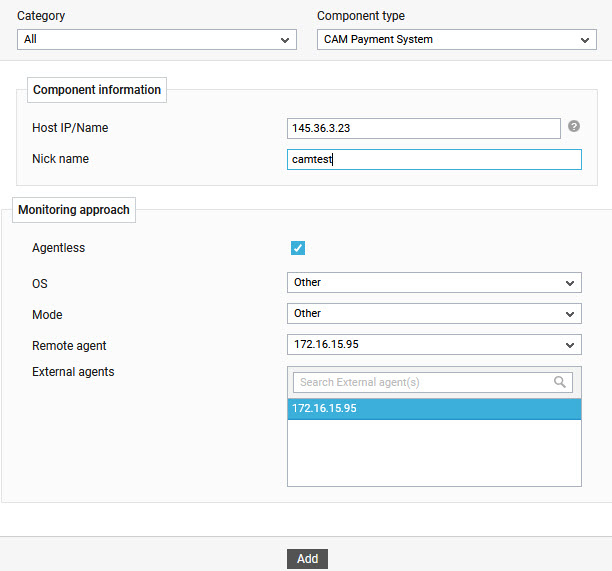Click empty area of External agents list
This screenshot has width=612, height=571.
click(434, 453)
